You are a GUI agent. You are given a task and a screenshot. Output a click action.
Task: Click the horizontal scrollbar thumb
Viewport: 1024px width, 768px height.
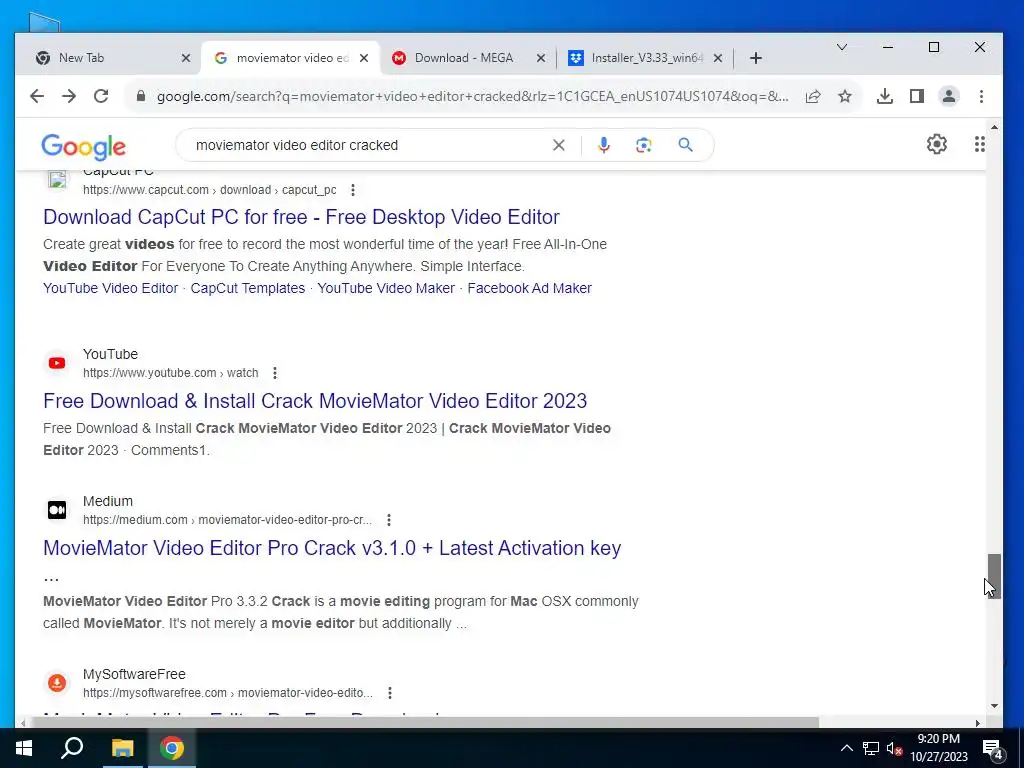424,722
